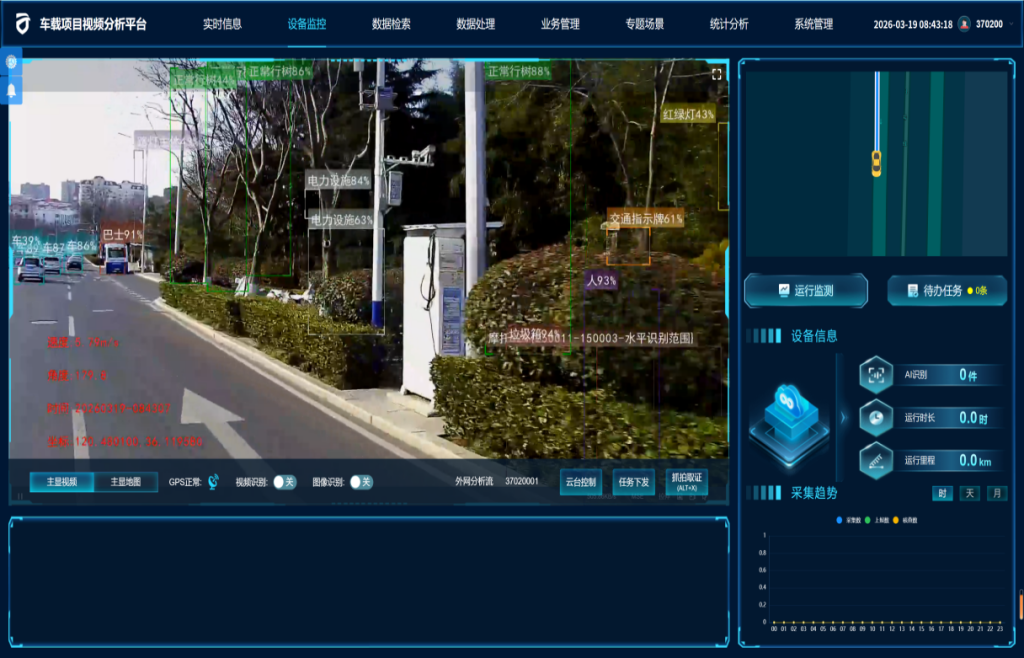Open the 370200 user account dropdown
The image size is (1024, 658).
(x=989, y=24)
